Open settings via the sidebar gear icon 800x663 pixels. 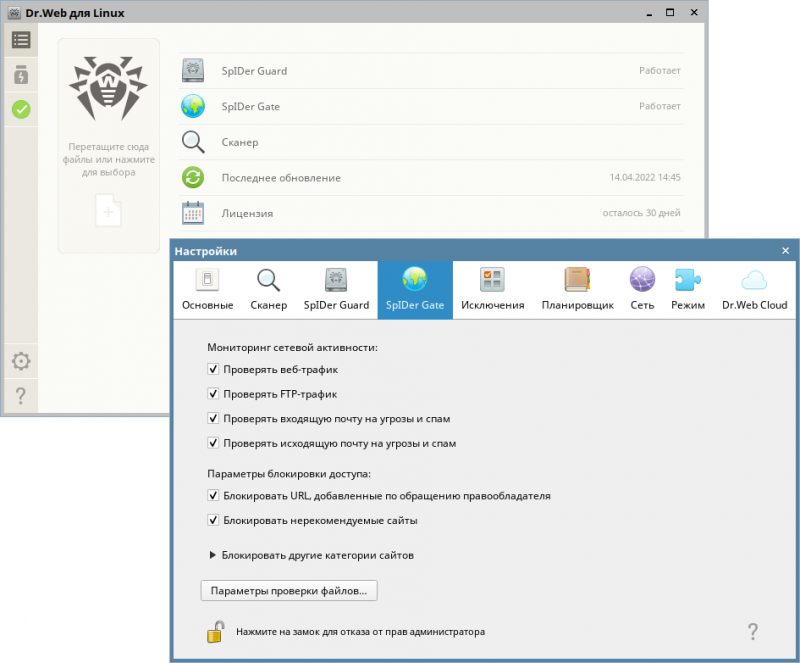[21, 361]
